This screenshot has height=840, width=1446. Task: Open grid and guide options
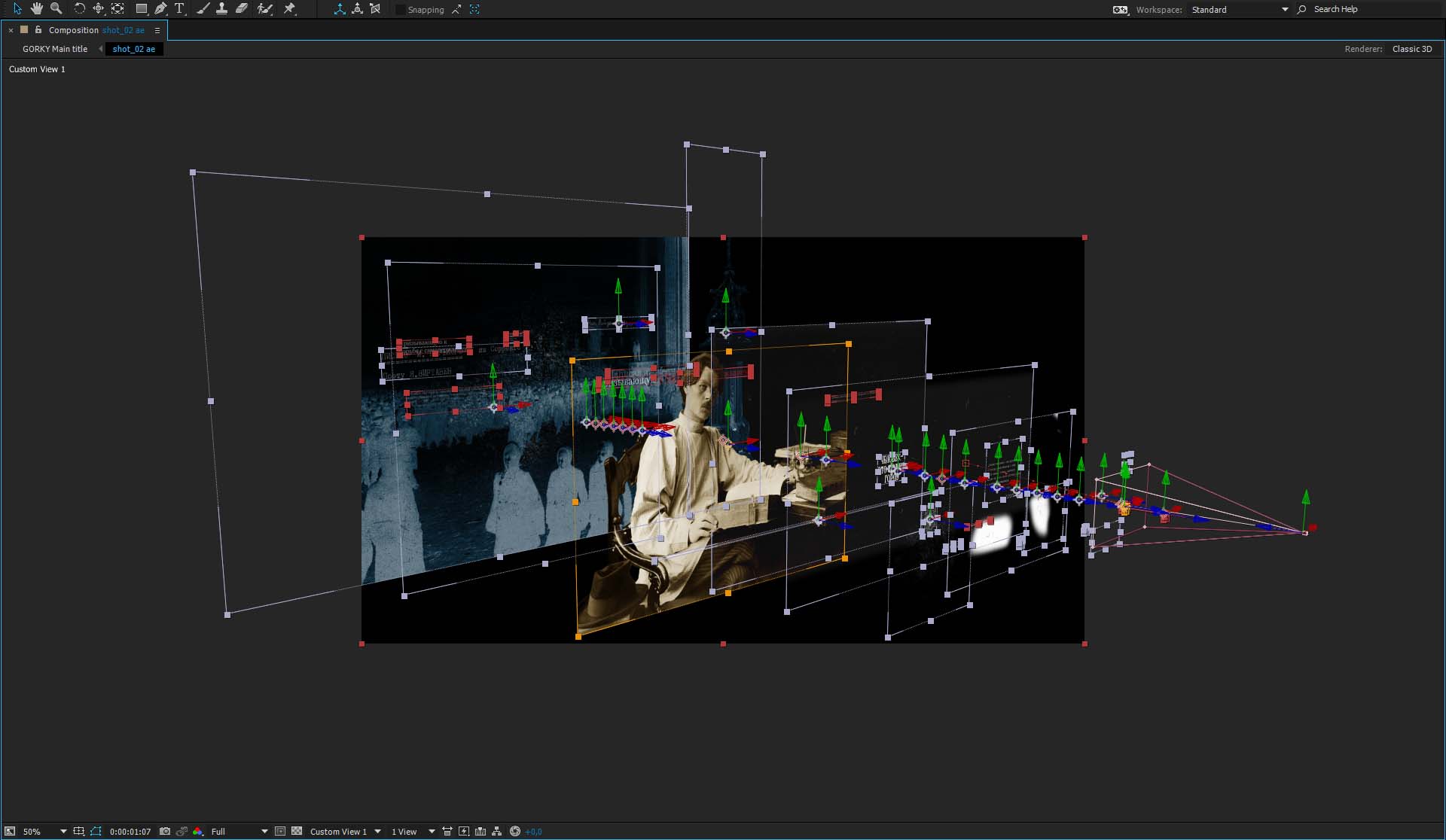[x=79, y=832]
